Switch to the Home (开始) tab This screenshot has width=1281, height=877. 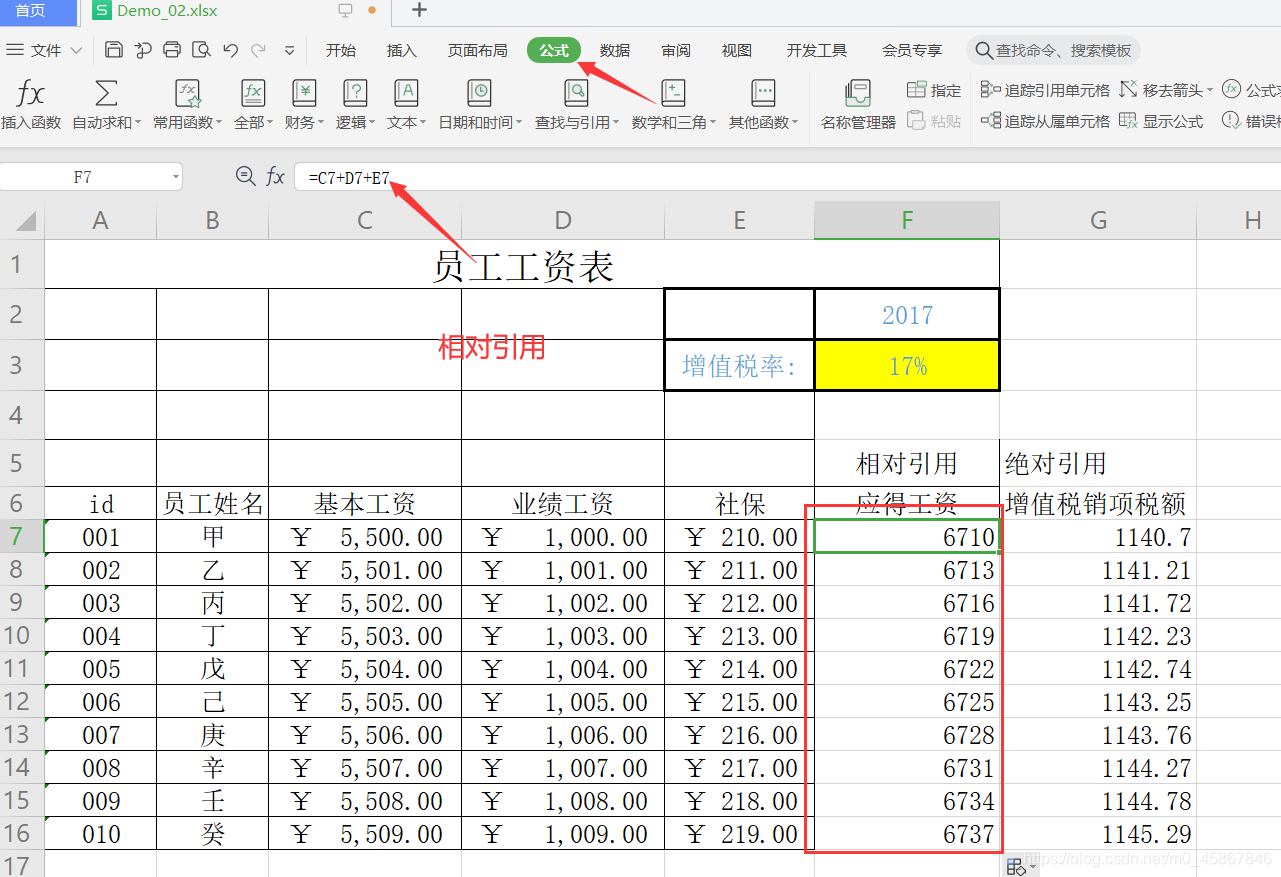pyautogui.click(x=341, y=50)
